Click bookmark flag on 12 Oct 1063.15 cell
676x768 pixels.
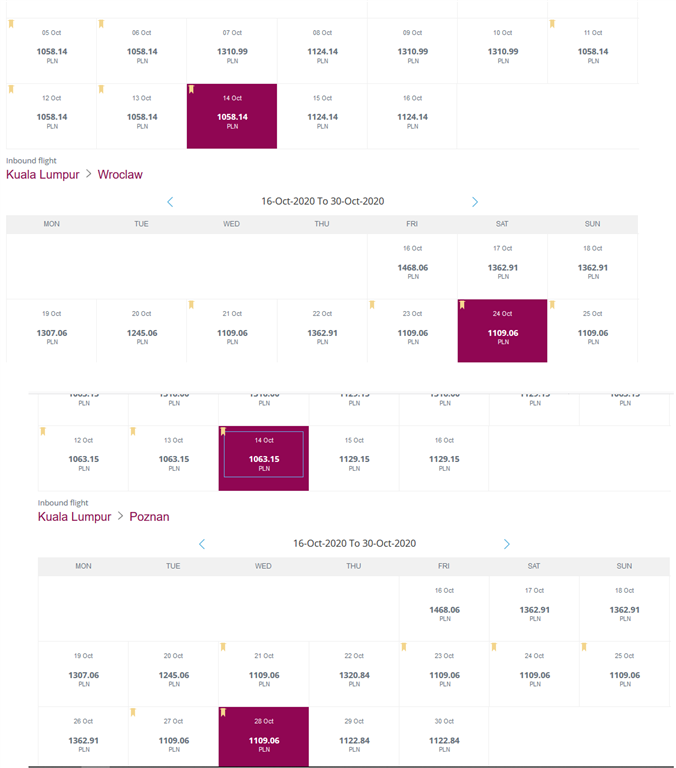[43, 432]
